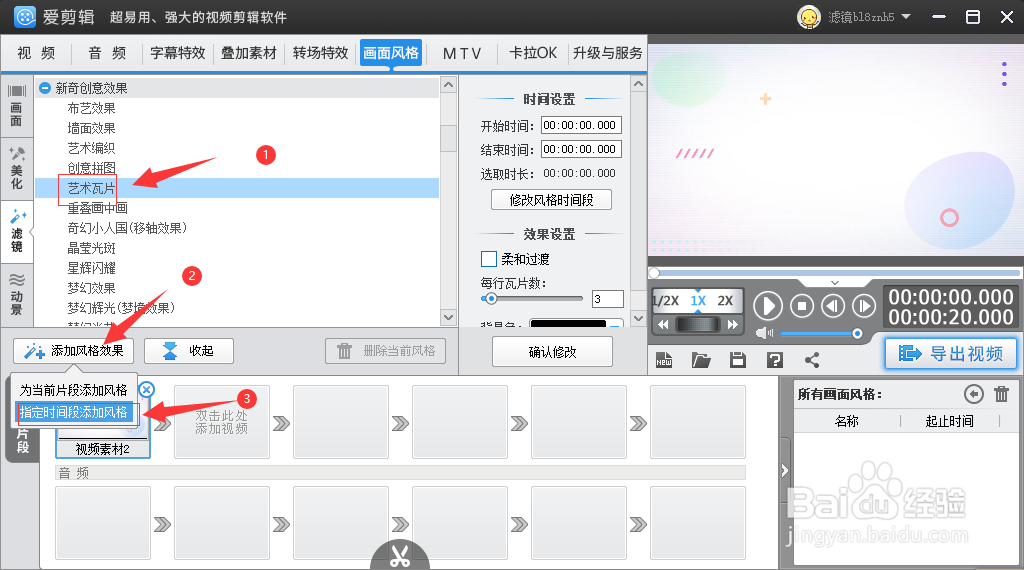The height and width of the screenshot is (570, 1024).
Task: Set playback speed to 2X
Action: (x=725, y=301)
